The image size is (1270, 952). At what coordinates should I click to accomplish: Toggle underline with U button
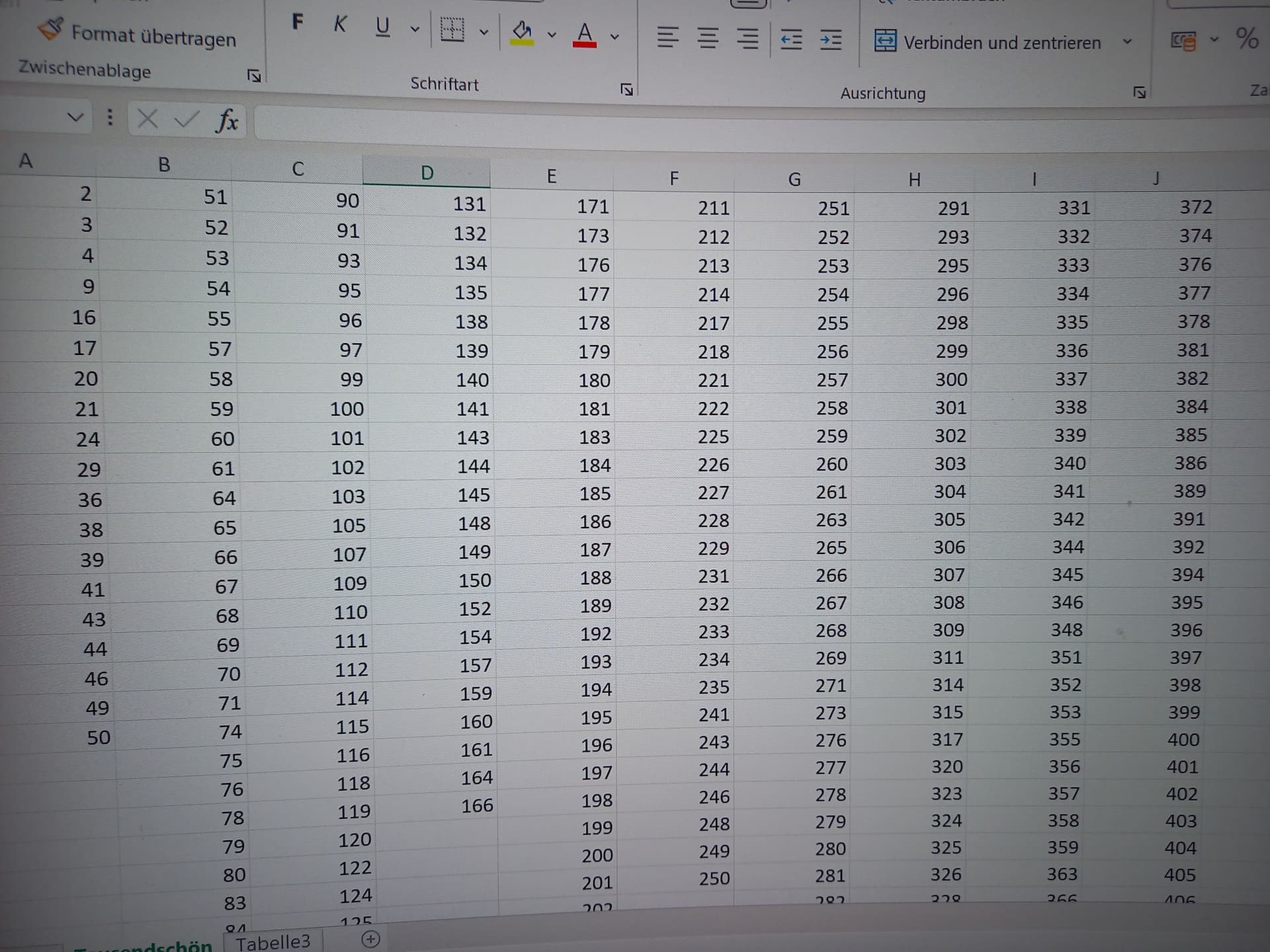[382, 26]
